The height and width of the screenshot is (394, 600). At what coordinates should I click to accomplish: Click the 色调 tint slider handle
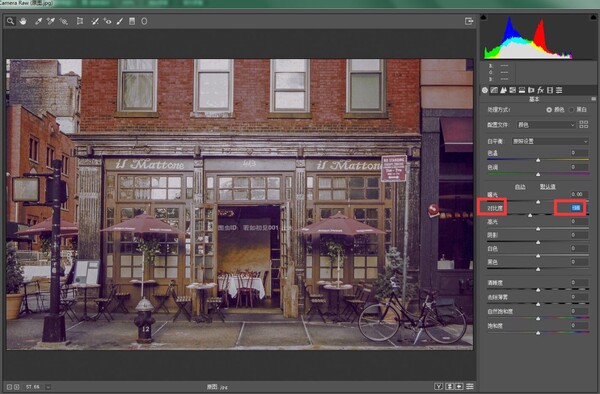(538, 174)
